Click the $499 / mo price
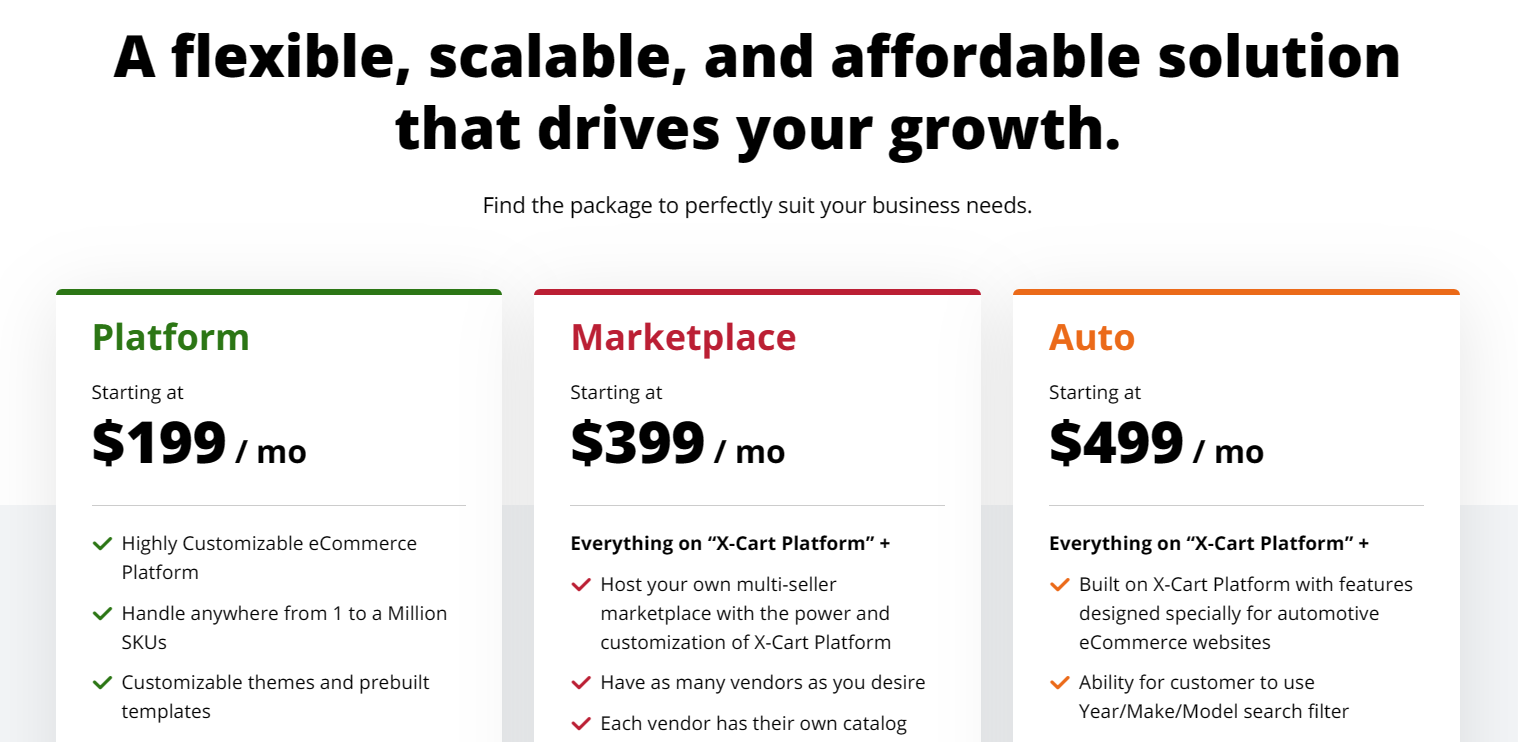 [x=1156, y=444]
